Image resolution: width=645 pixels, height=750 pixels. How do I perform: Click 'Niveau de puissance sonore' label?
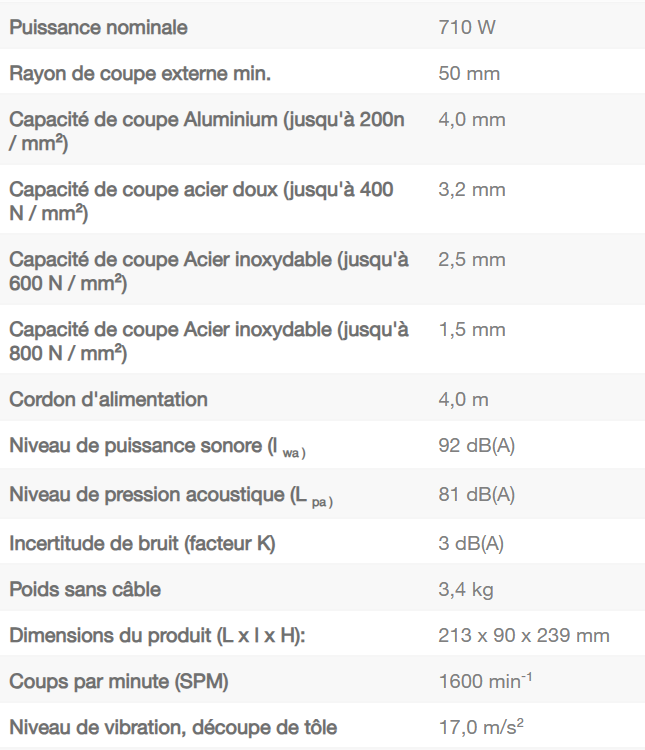pyautogui.click(x=157, y=446)
